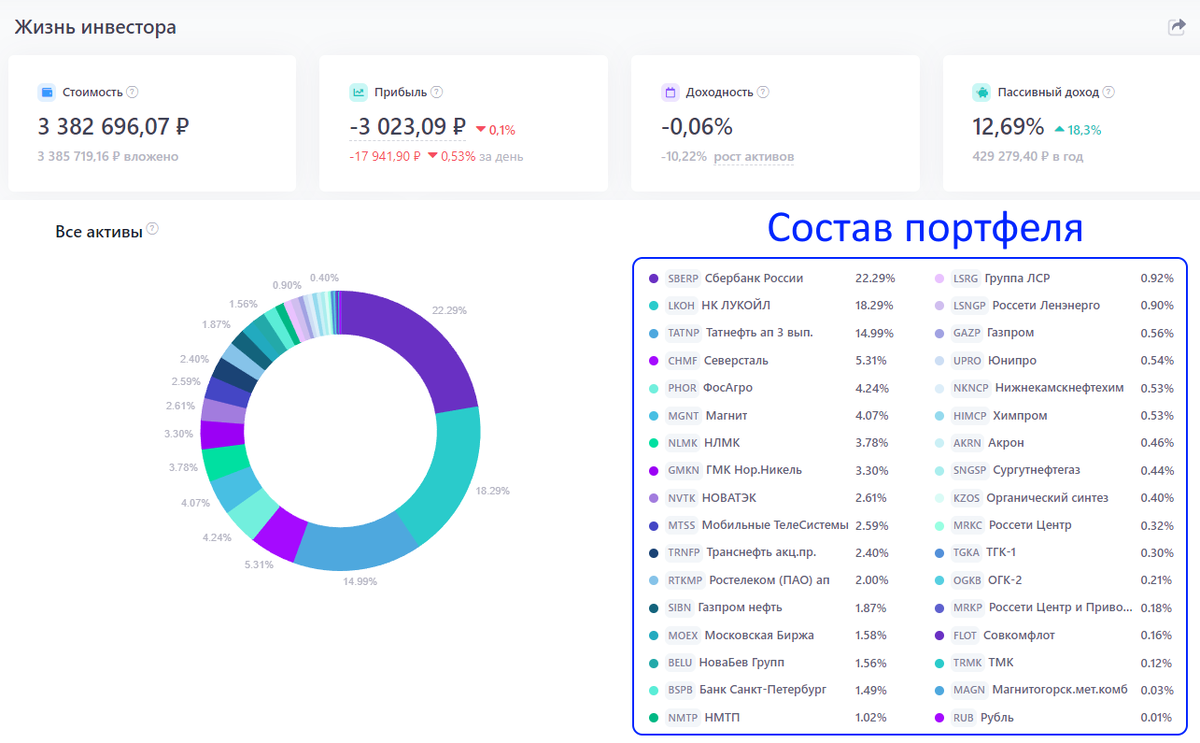Select Россети Центр in legend
1200x743 pixels.
pyautogui.click(x=1030, y=526)
